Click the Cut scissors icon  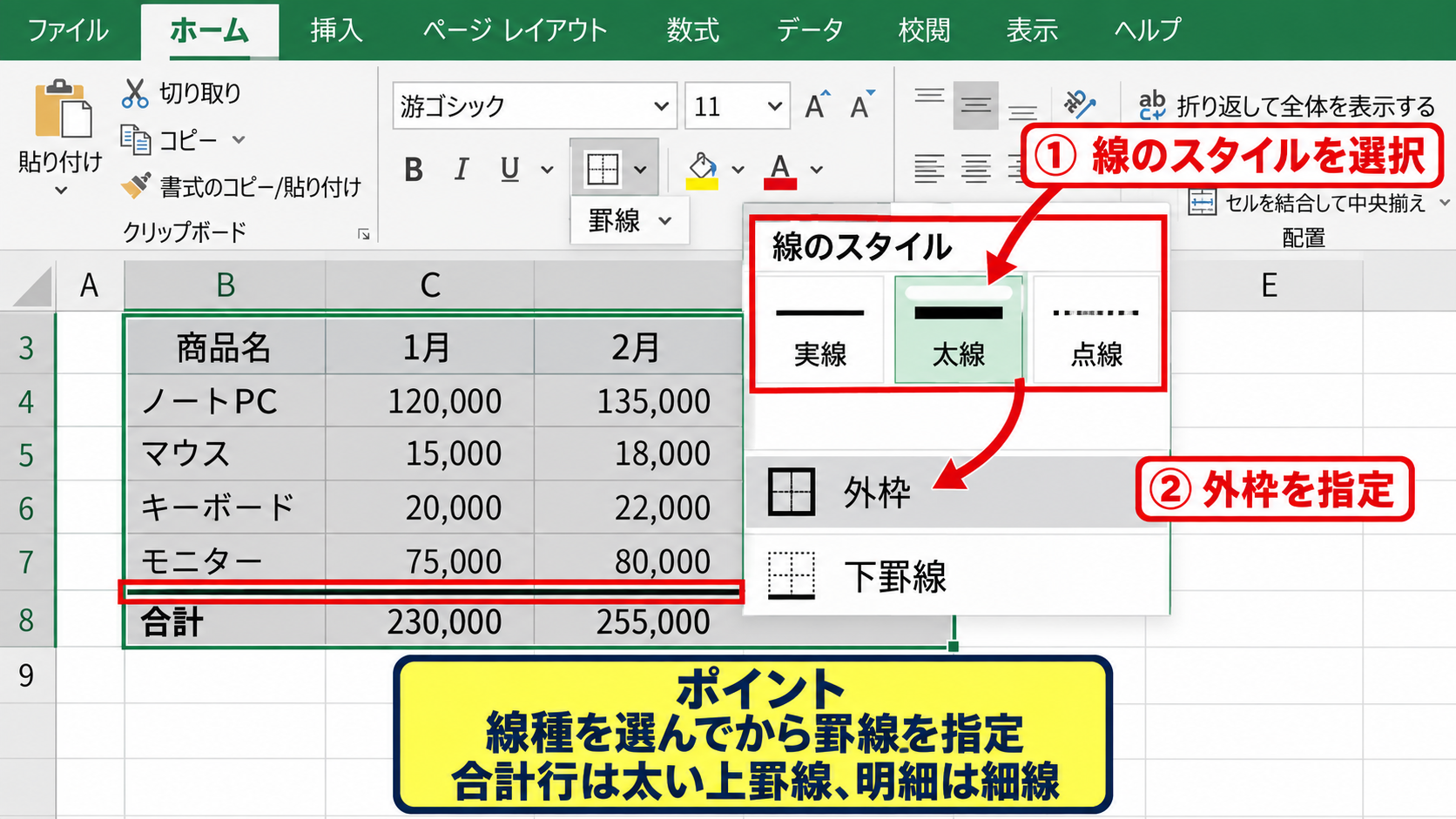click(x=135, y=93)
